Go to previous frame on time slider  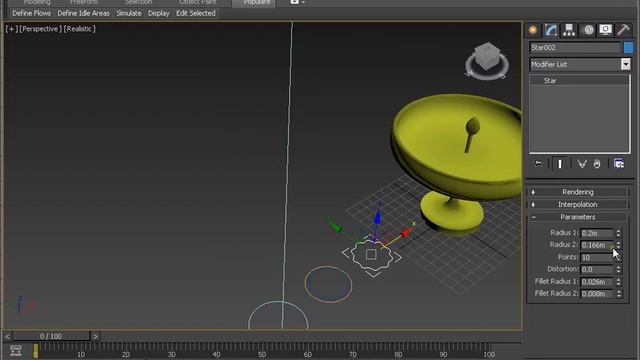pos(7,336)
